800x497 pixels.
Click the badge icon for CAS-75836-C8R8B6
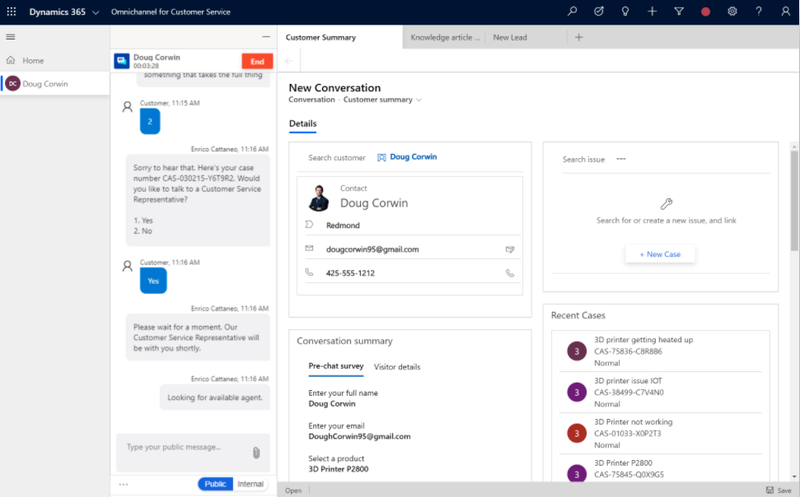click(577, 351)
